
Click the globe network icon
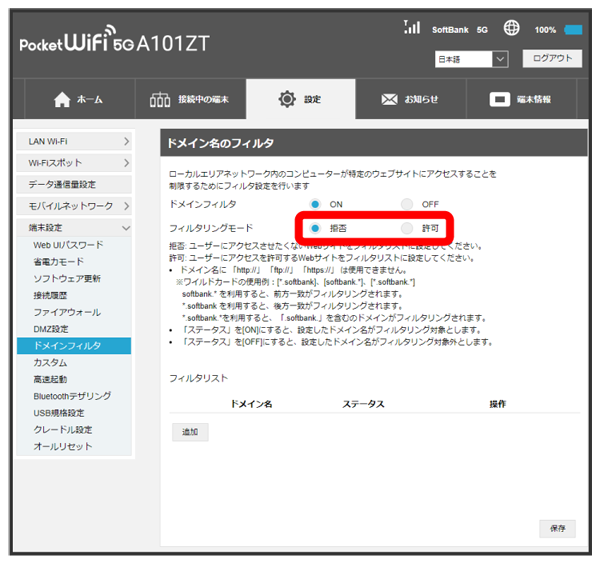click(512, 28)
